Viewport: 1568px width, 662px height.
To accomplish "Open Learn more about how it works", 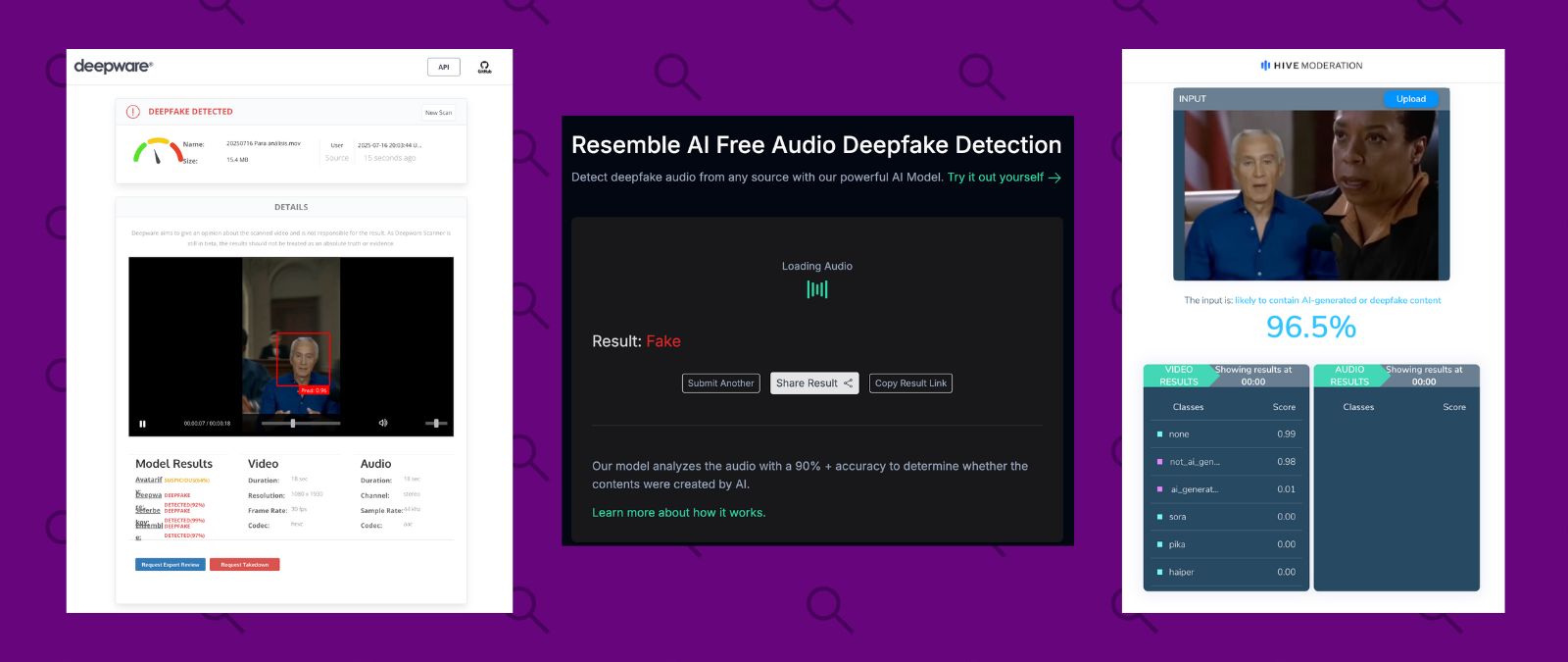I will [x=679, y=513].
